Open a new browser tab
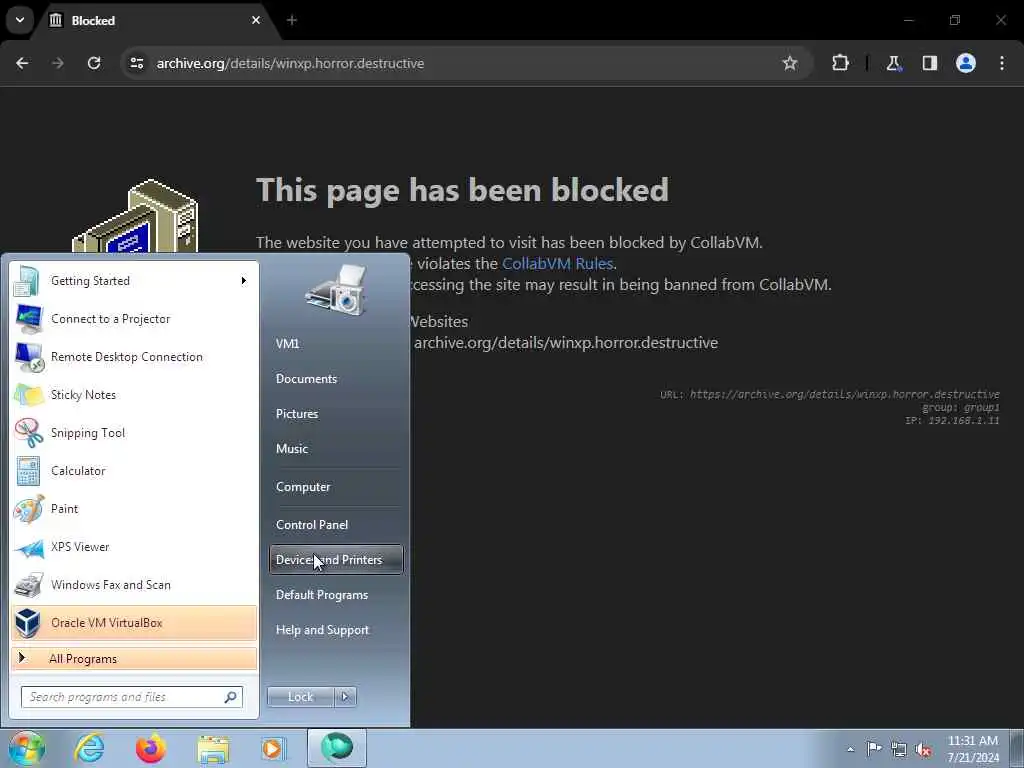The width and height of the screenshot is (1024, 768). point(292,20)
